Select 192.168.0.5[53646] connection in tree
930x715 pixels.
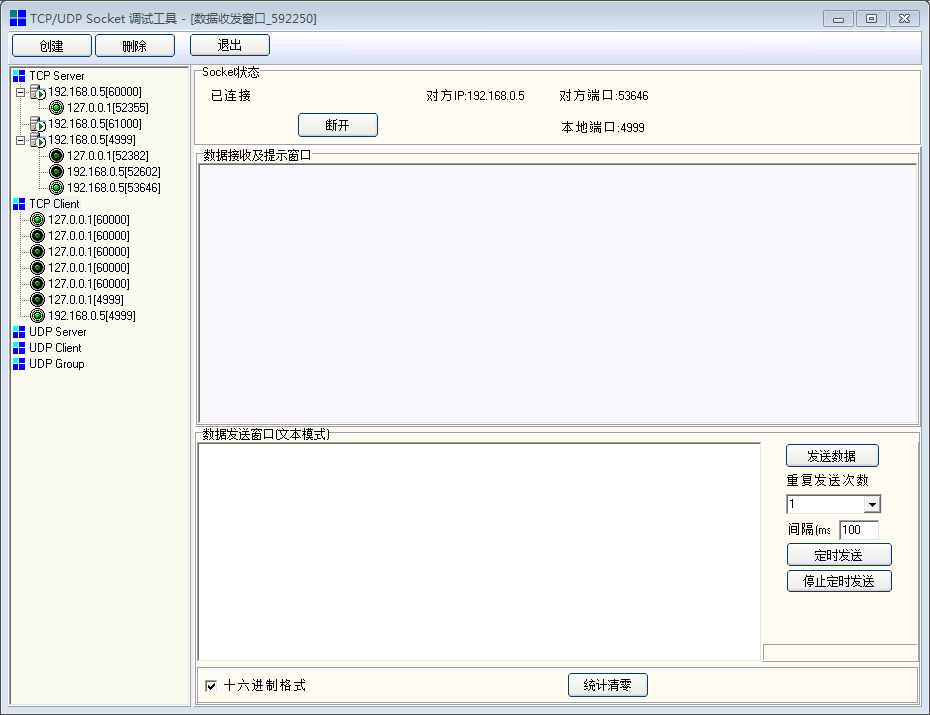pos(113,188)
